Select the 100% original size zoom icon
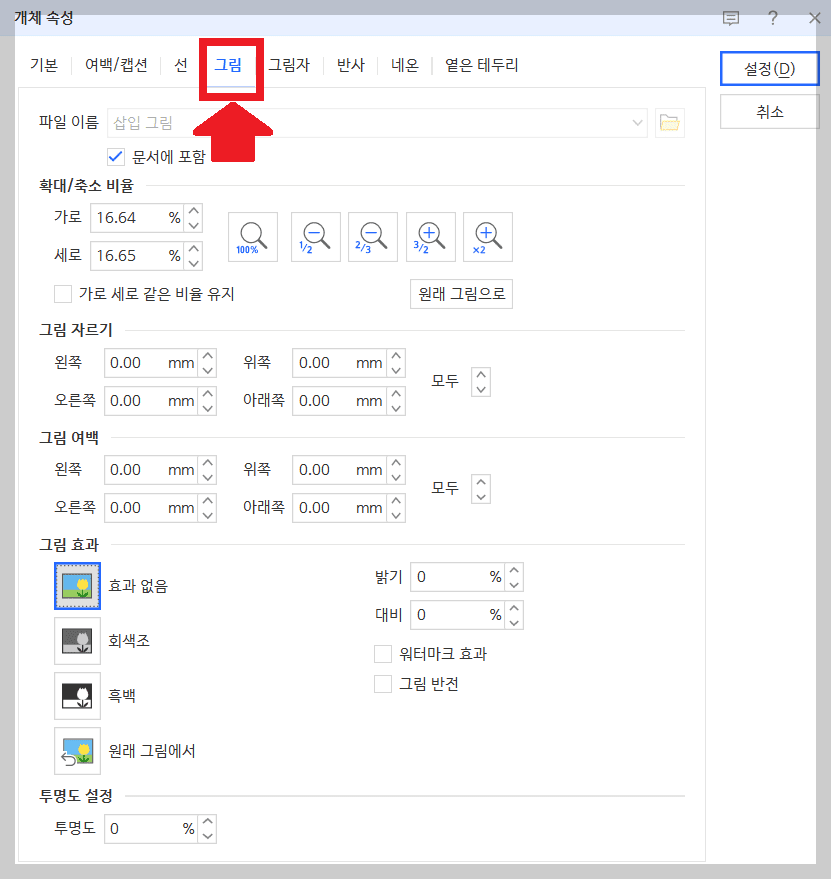Image resolution: width=831 pixels, height=879 pixels. (x=252, y=236)
